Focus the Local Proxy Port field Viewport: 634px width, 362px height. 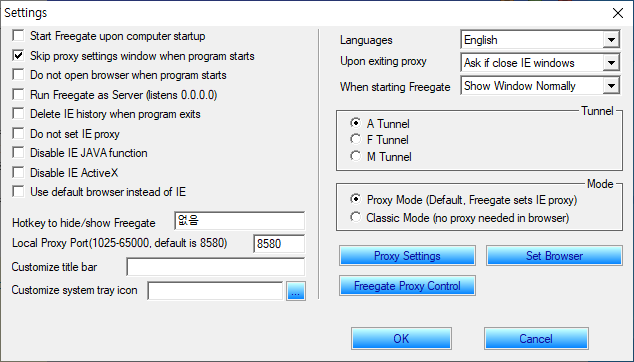[279, 243]
